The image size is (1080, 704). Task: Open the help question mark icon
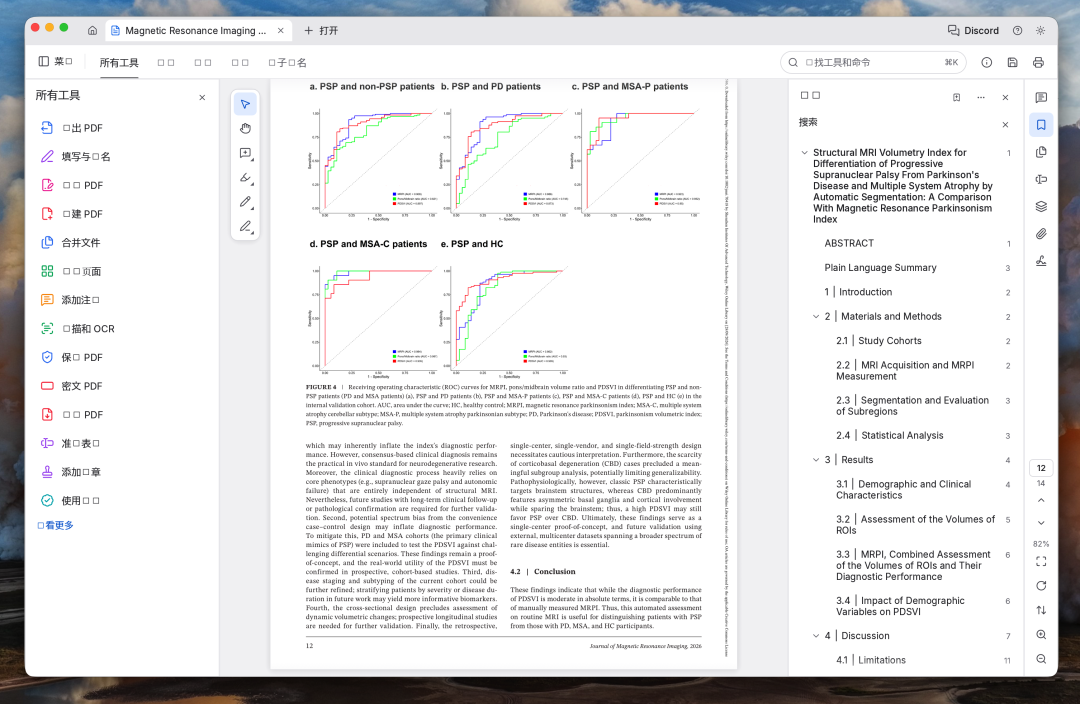click(x=1017, y=30)
